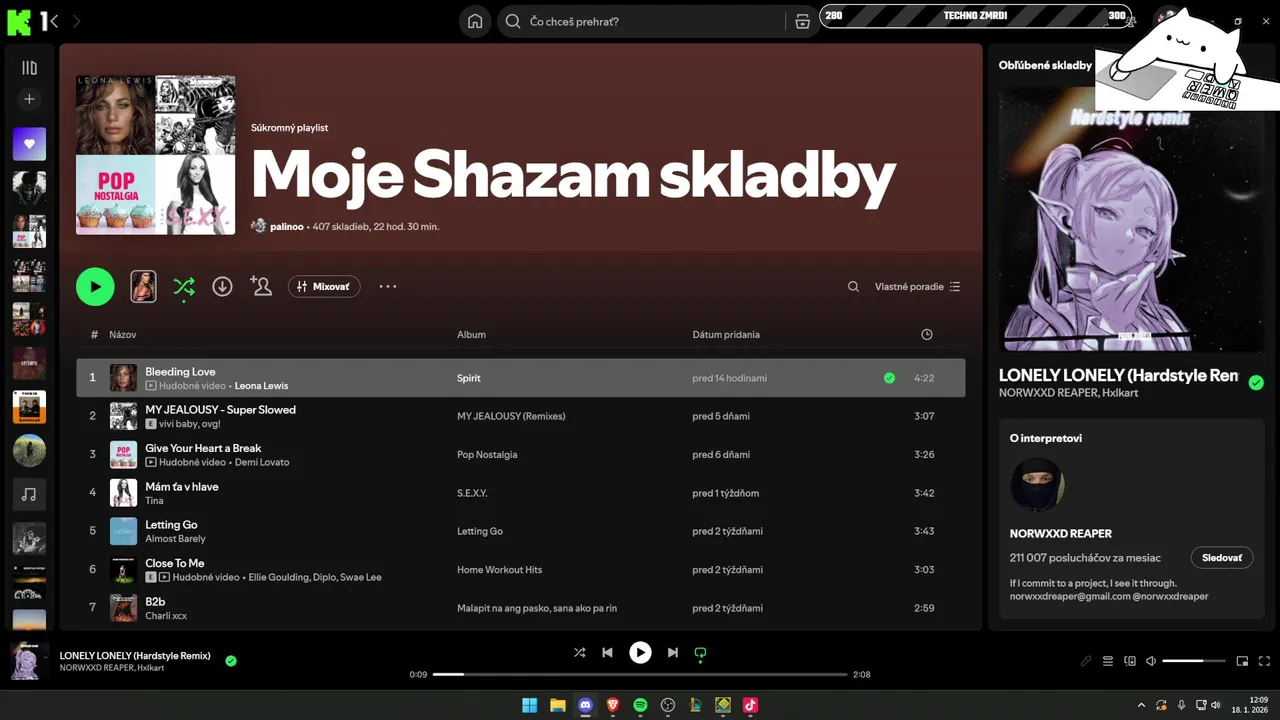Click the small album preview next to play
Screen dimensions: 1280x720
143,287
